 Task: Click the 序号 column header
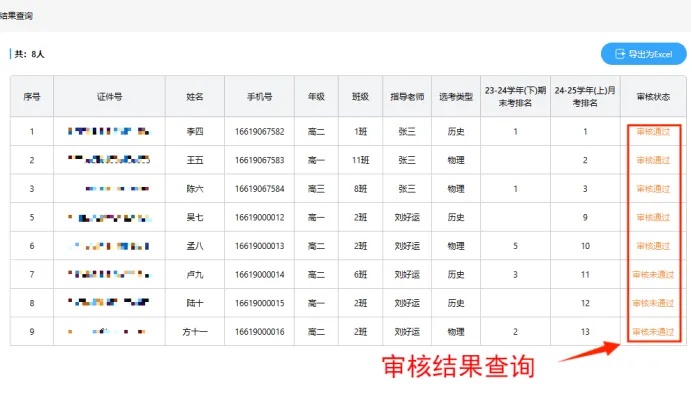click(32, 97)
